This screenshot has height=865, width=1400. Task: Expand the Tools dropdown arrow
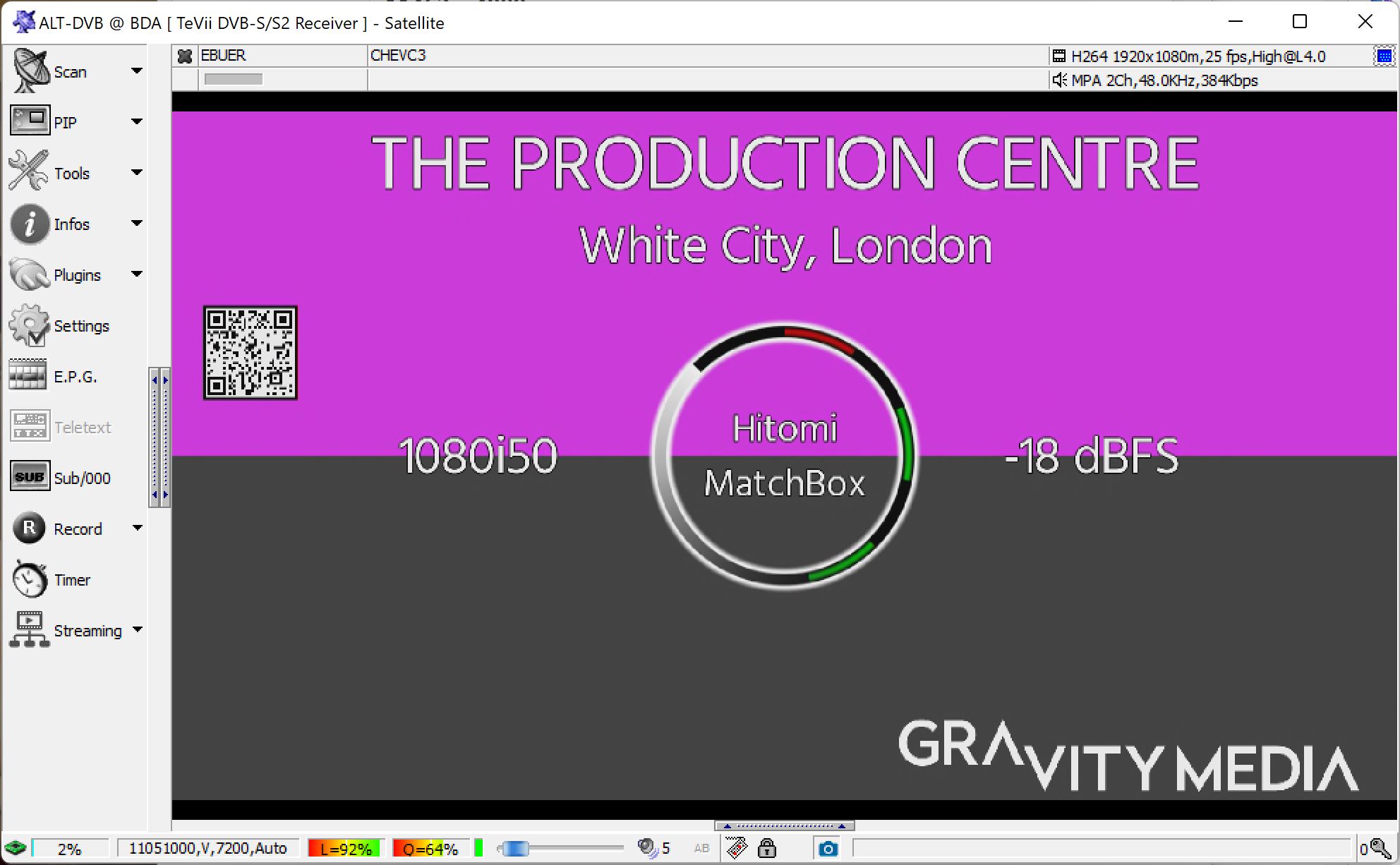(x=137, y=172)
